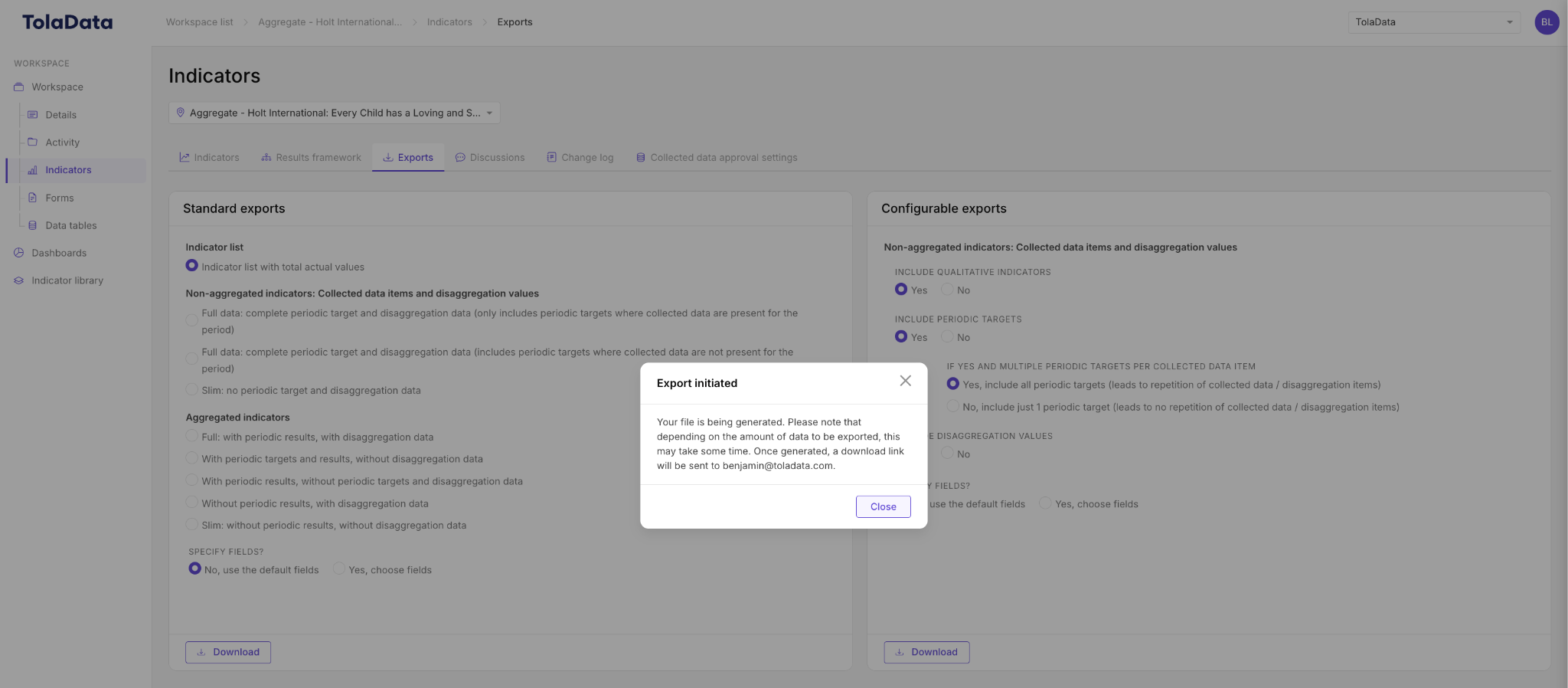Select Slim: without periodic results option

click(192, 525)
